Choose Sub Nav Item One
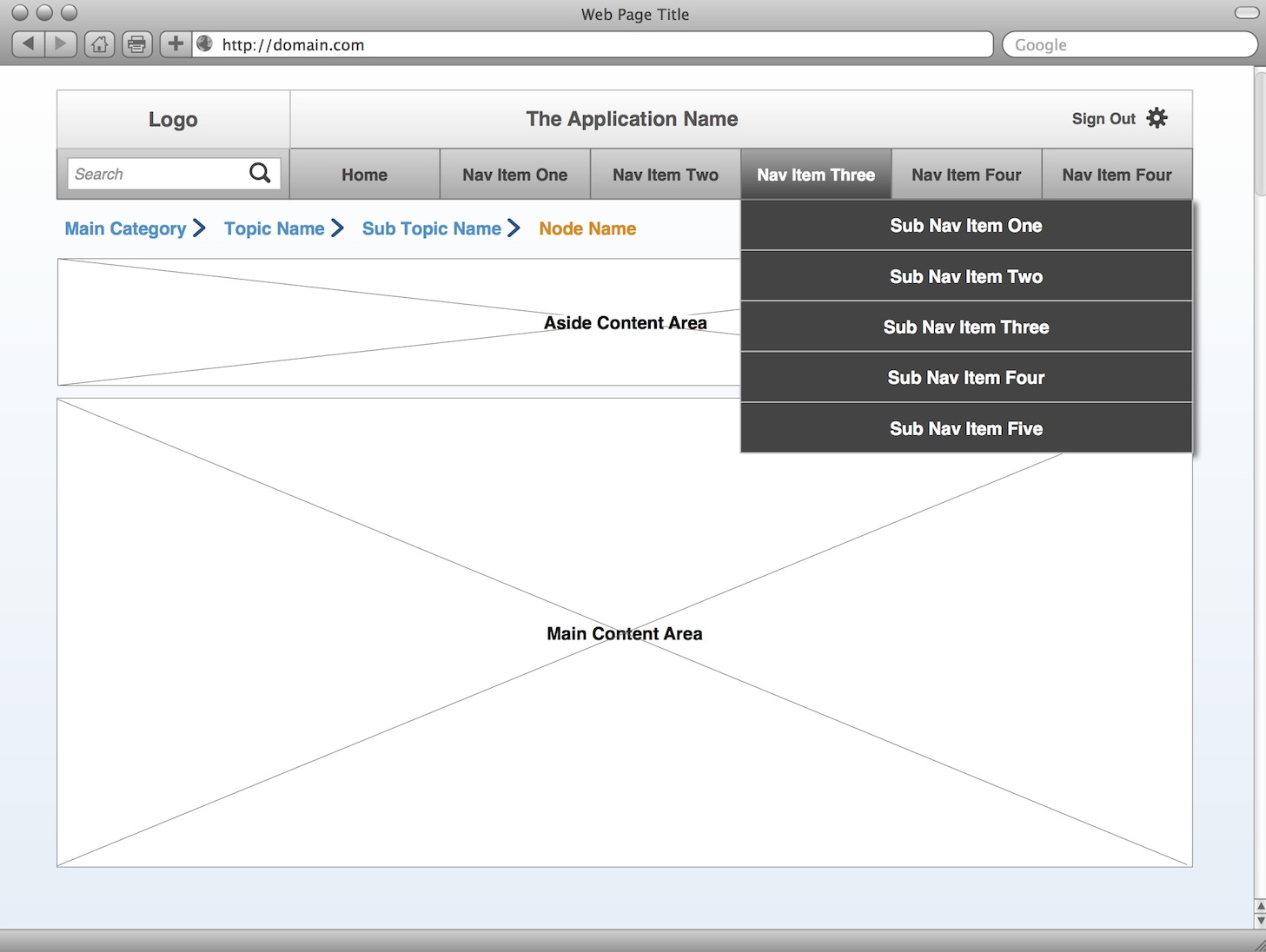 tap(966, 226)
